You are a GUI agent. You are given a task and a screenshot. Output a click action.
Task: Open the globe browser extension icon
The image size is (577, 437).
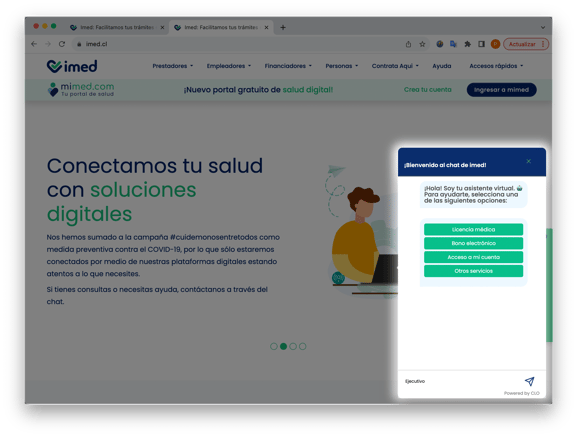click(x=440, y=44)
